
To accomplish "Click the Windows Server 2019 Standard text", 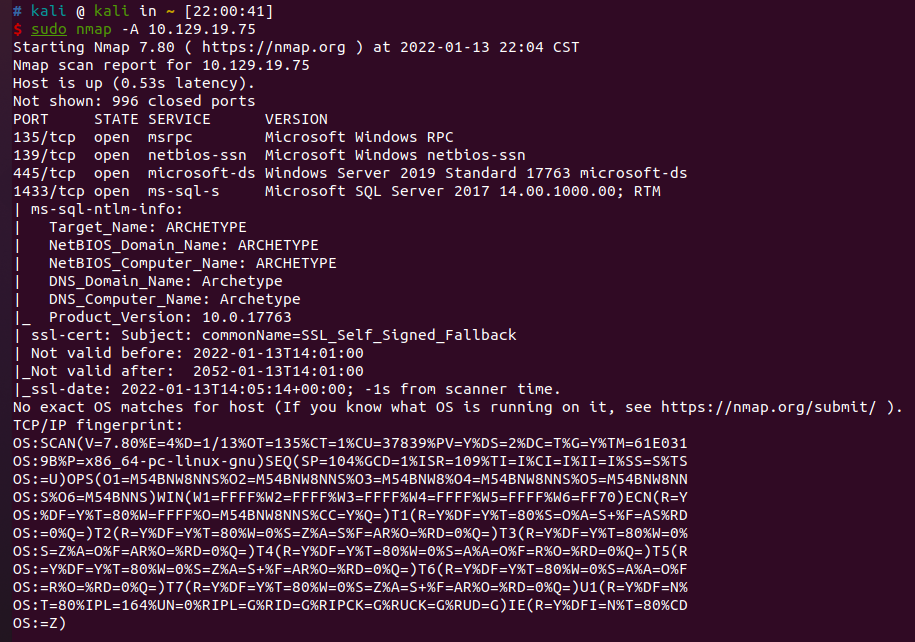I will (390, 173).
